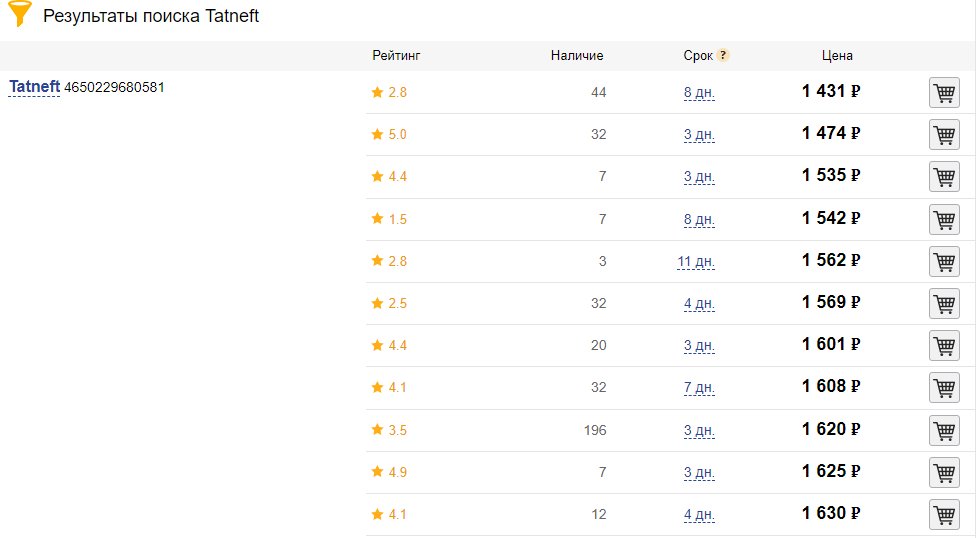
Task: Add the 1 569 ₽ offer to cart
Action: (944, 304)
